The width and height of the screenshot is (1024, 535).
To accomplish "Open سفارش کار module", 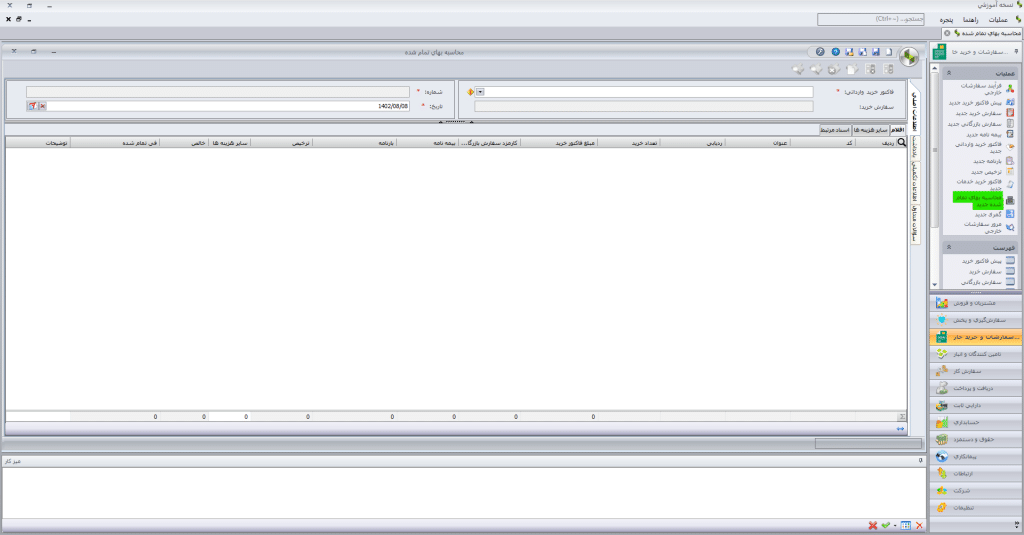I will tap(976, 371).
